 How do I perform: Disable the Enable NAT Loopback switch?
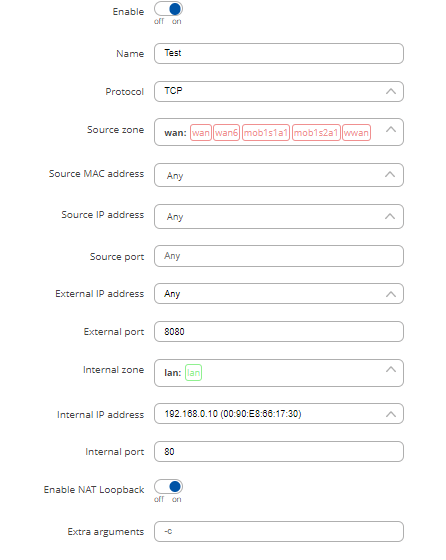168,486
